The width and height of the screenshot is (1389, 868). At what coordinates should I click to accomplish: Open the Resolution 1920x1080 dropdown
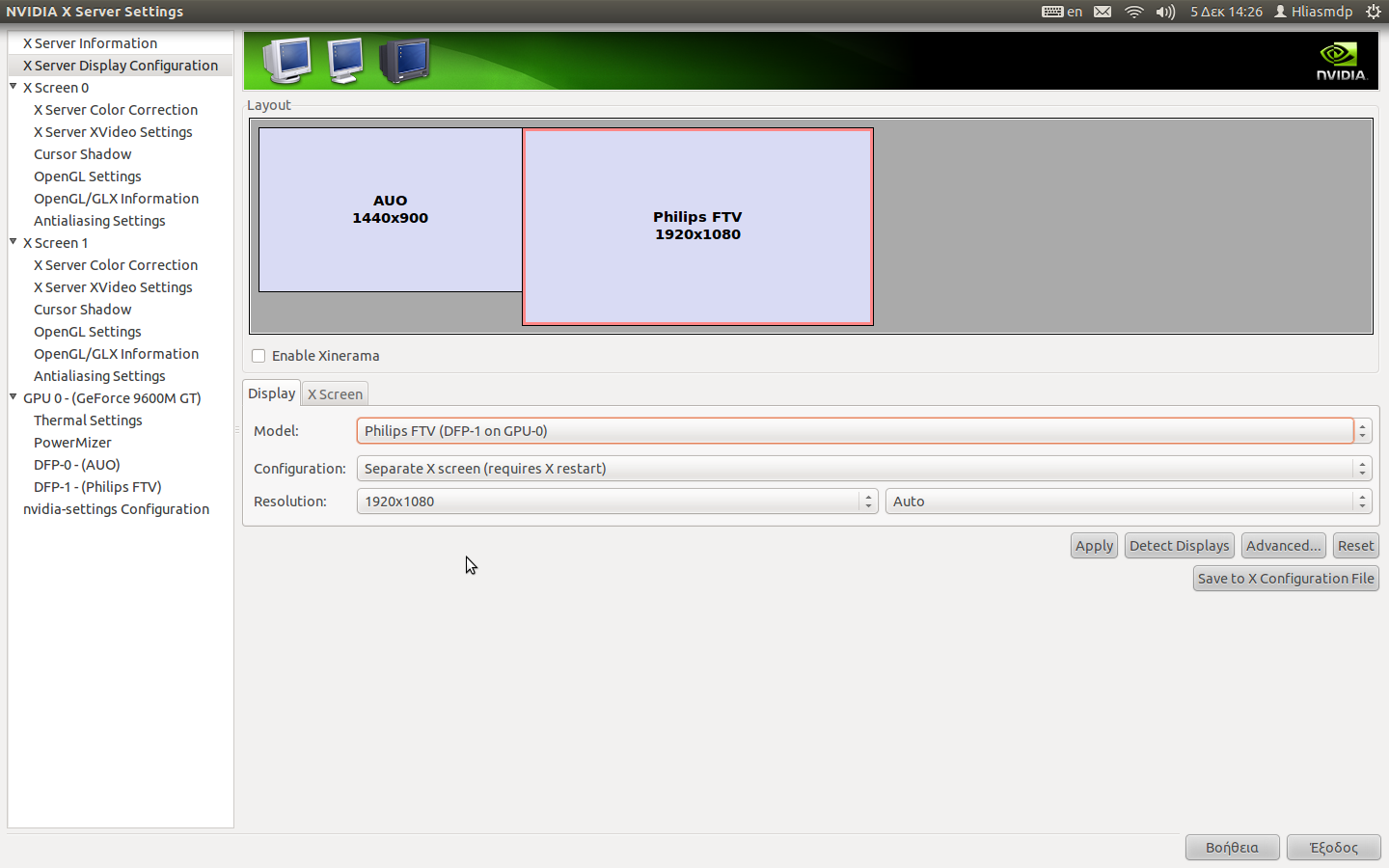(x=617, y=502)
